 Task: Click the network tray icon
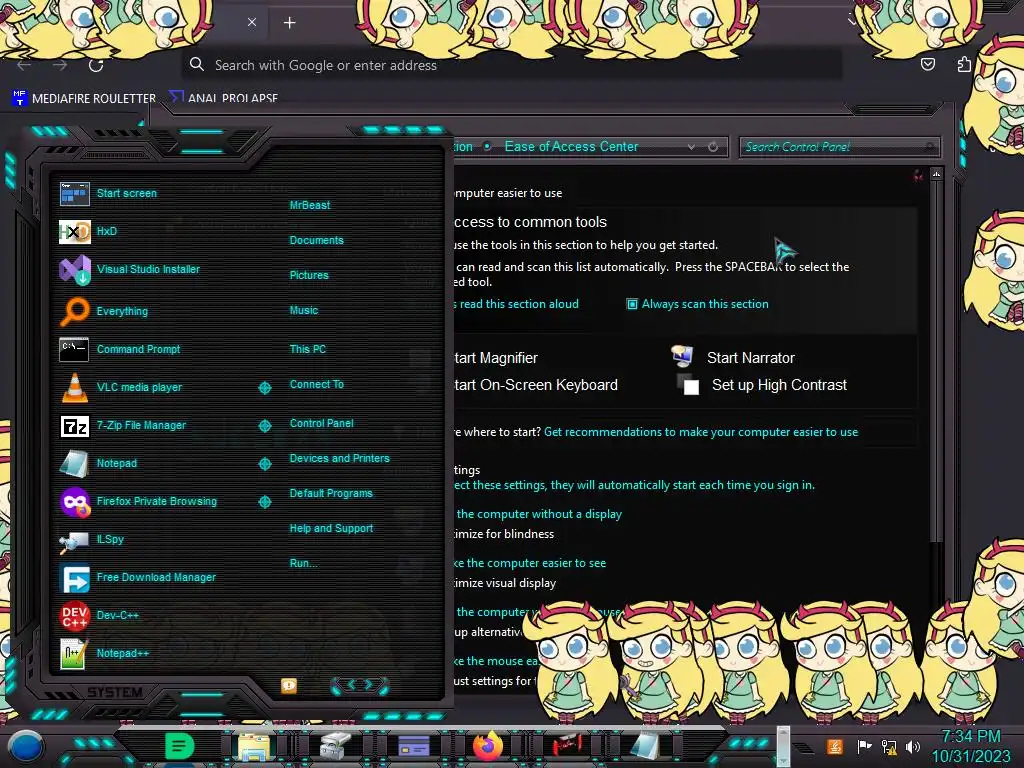888,746
